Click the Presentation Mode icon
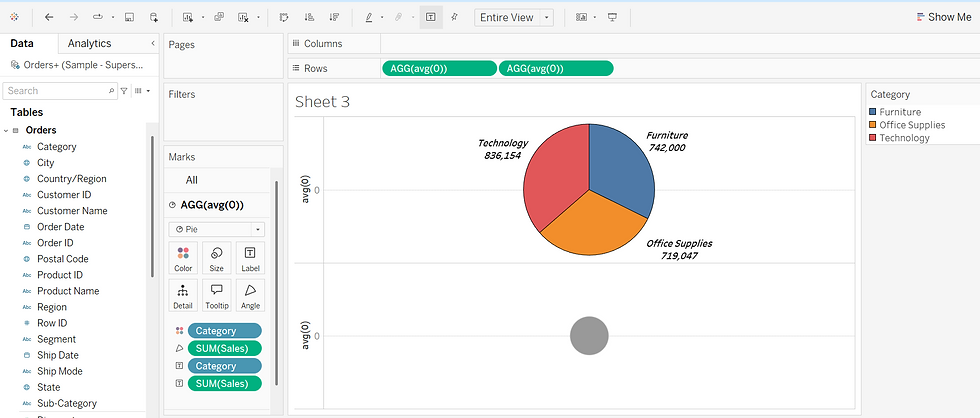This screenshot has height=418, width=980. pyautogui.click(x=612, y=17)
